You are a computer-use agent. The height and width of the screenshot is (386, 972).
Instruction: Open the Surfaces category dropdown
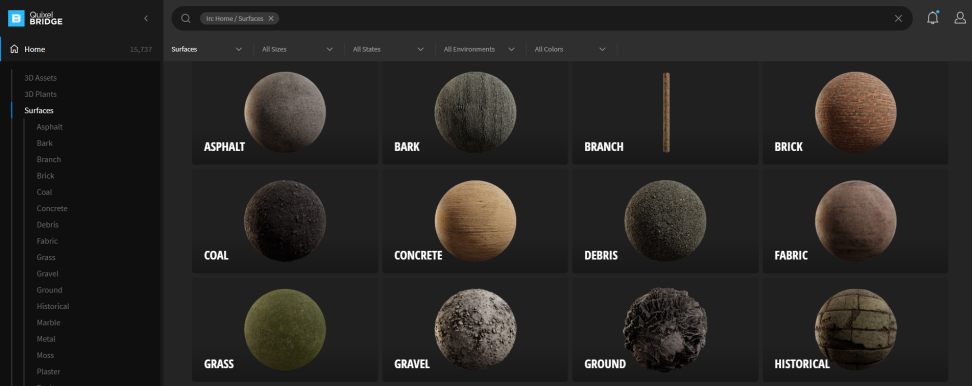click(207, 49)
